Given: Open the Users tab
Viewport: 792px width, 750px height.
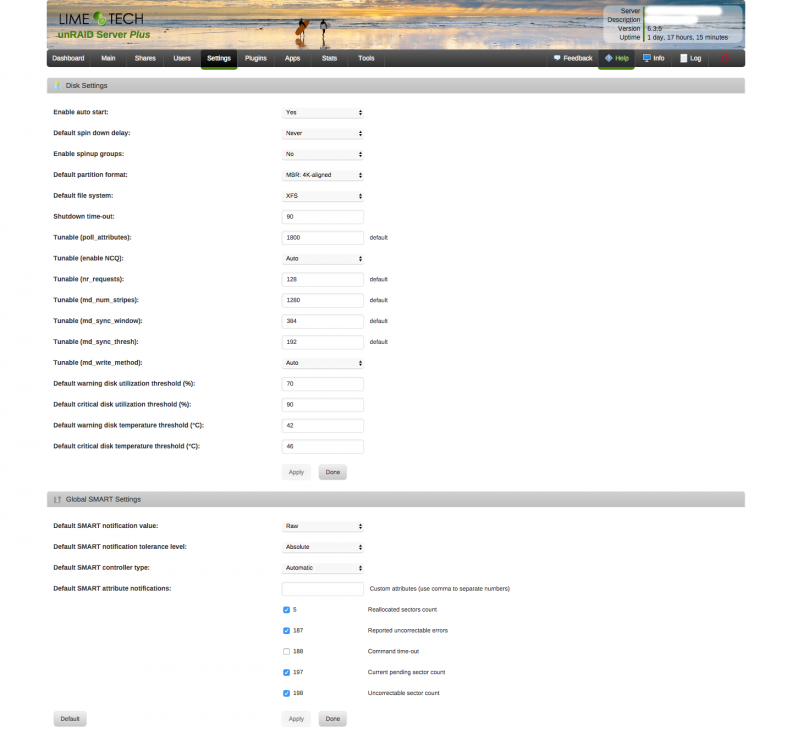Looking at the screenshot, I should tap(182, 58).
